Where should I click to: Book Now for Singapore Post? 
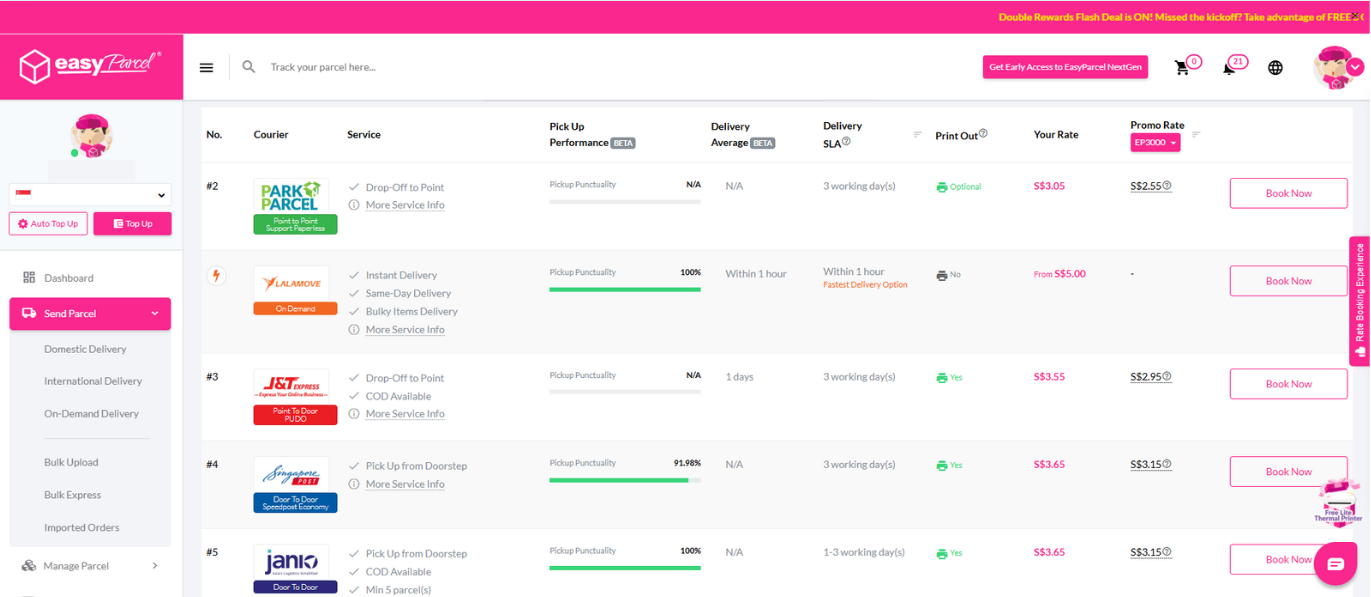coord(1288,472)
